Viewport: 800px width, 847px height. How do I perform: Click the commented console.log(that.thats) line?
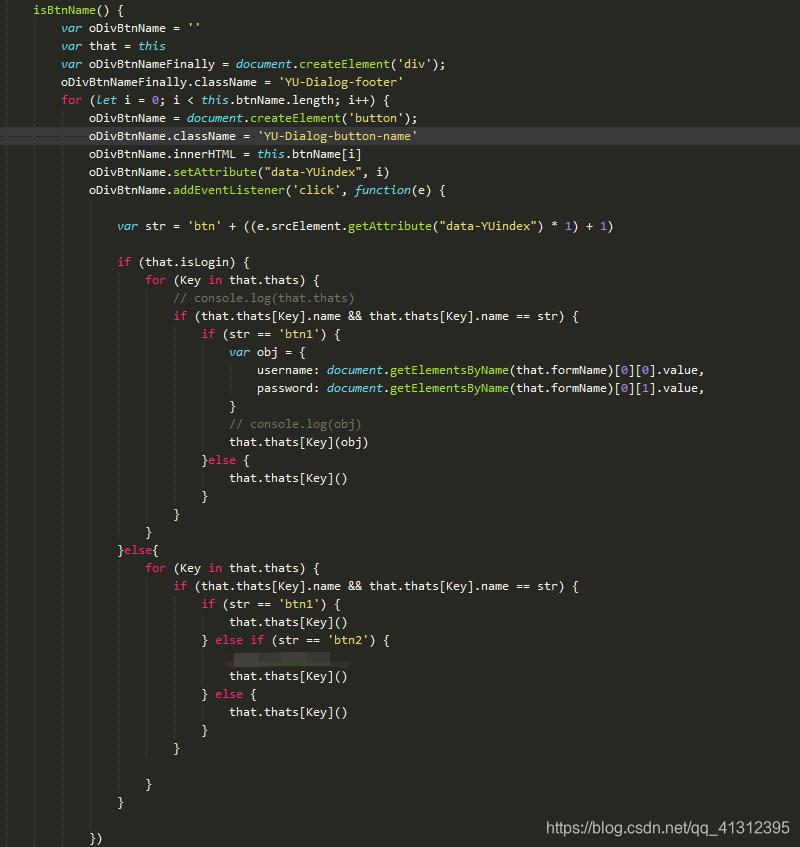coord(264,298)
